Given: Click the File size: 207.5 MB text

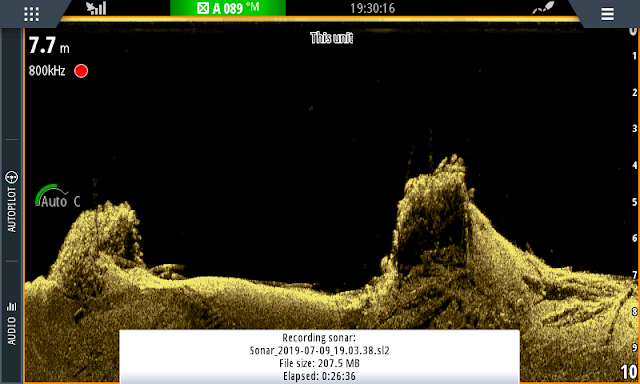Looking at the screenshot, I should (x=320, y=363).
